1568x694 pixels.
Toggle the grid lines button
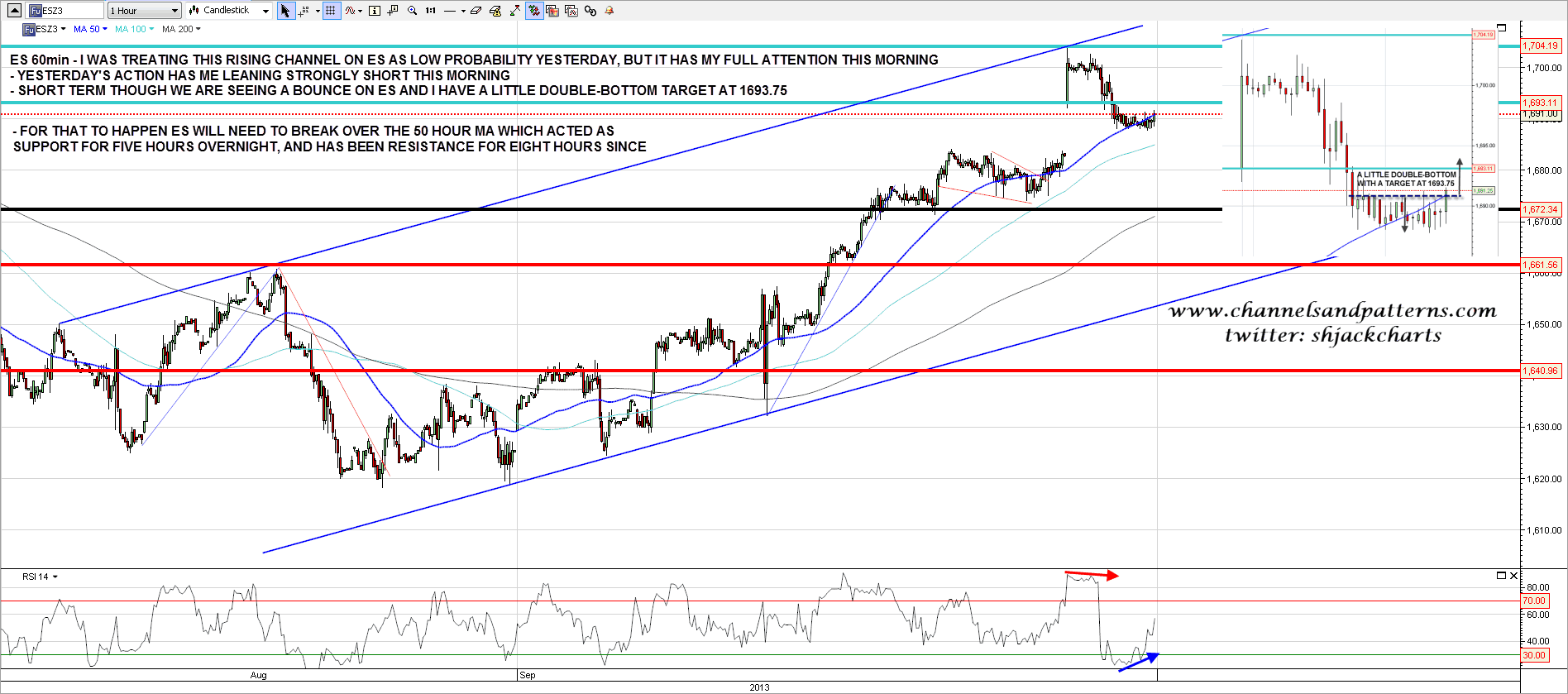coord(331,11)
